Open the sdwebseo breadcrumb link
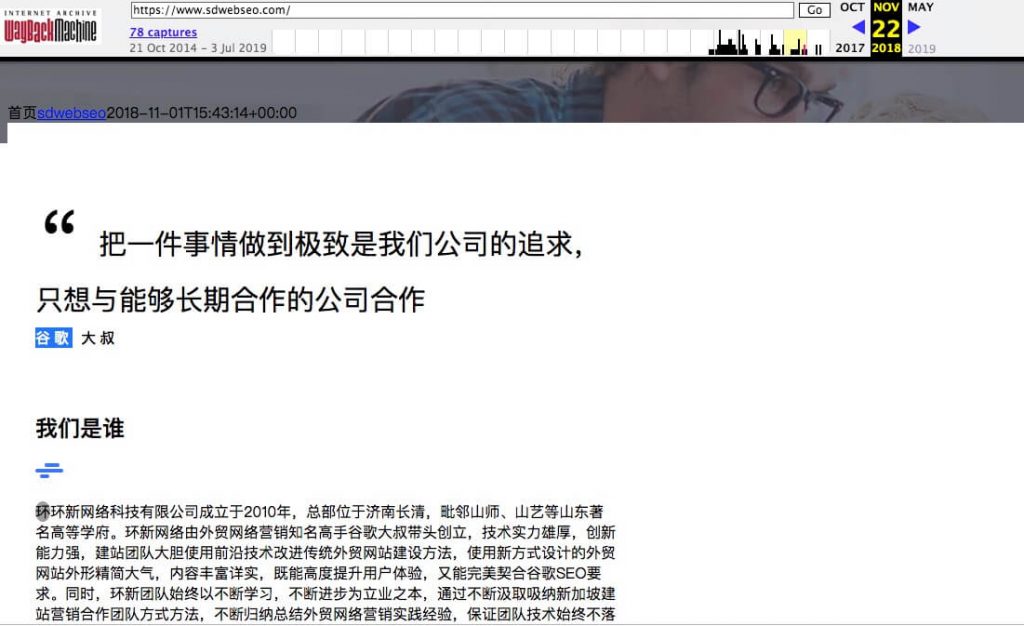Image resolution: width=1024 pixels, height=626 pixels. [71, 113]
